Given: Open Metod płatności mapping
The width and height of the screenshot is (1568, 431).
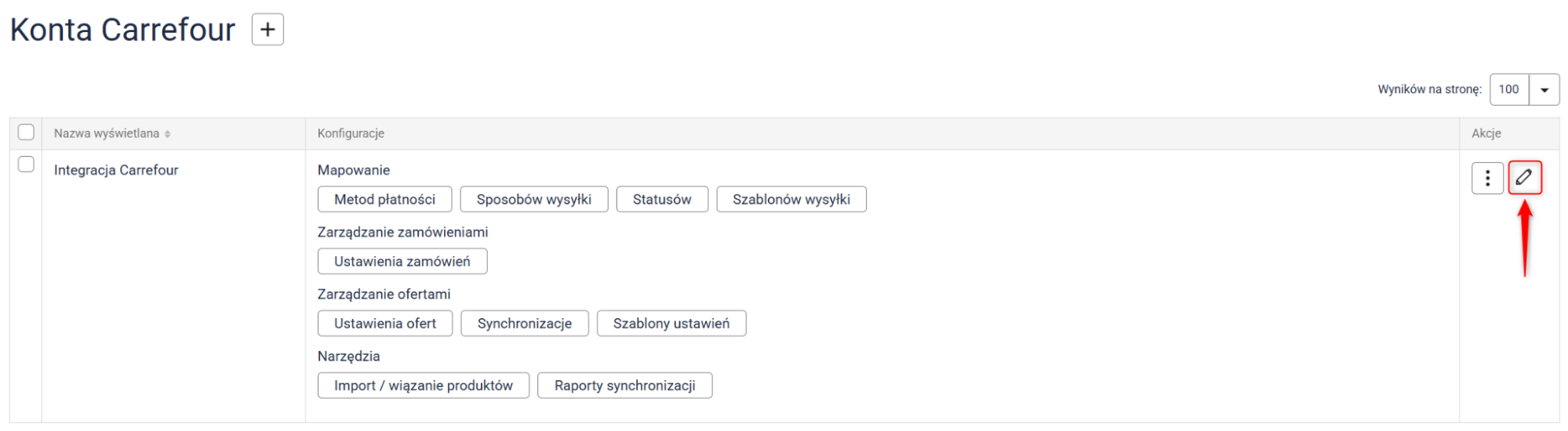Looking at the screenshot, I should 384,199.
